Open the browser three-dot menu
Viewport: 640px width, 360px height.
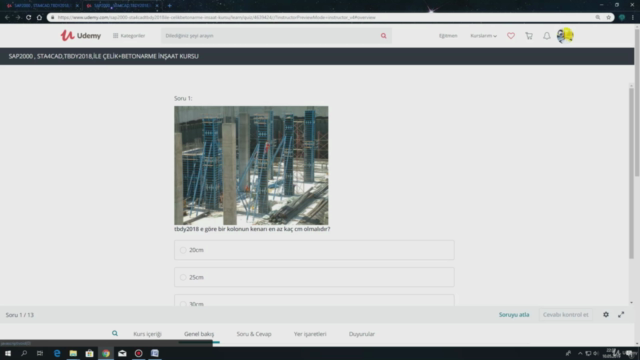tap(633, 18)
